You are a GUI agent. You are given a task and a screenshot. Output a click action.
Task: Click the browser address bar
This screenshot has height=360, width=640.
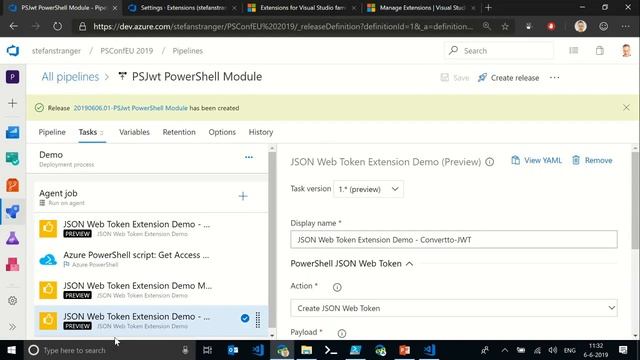point(283,27)
